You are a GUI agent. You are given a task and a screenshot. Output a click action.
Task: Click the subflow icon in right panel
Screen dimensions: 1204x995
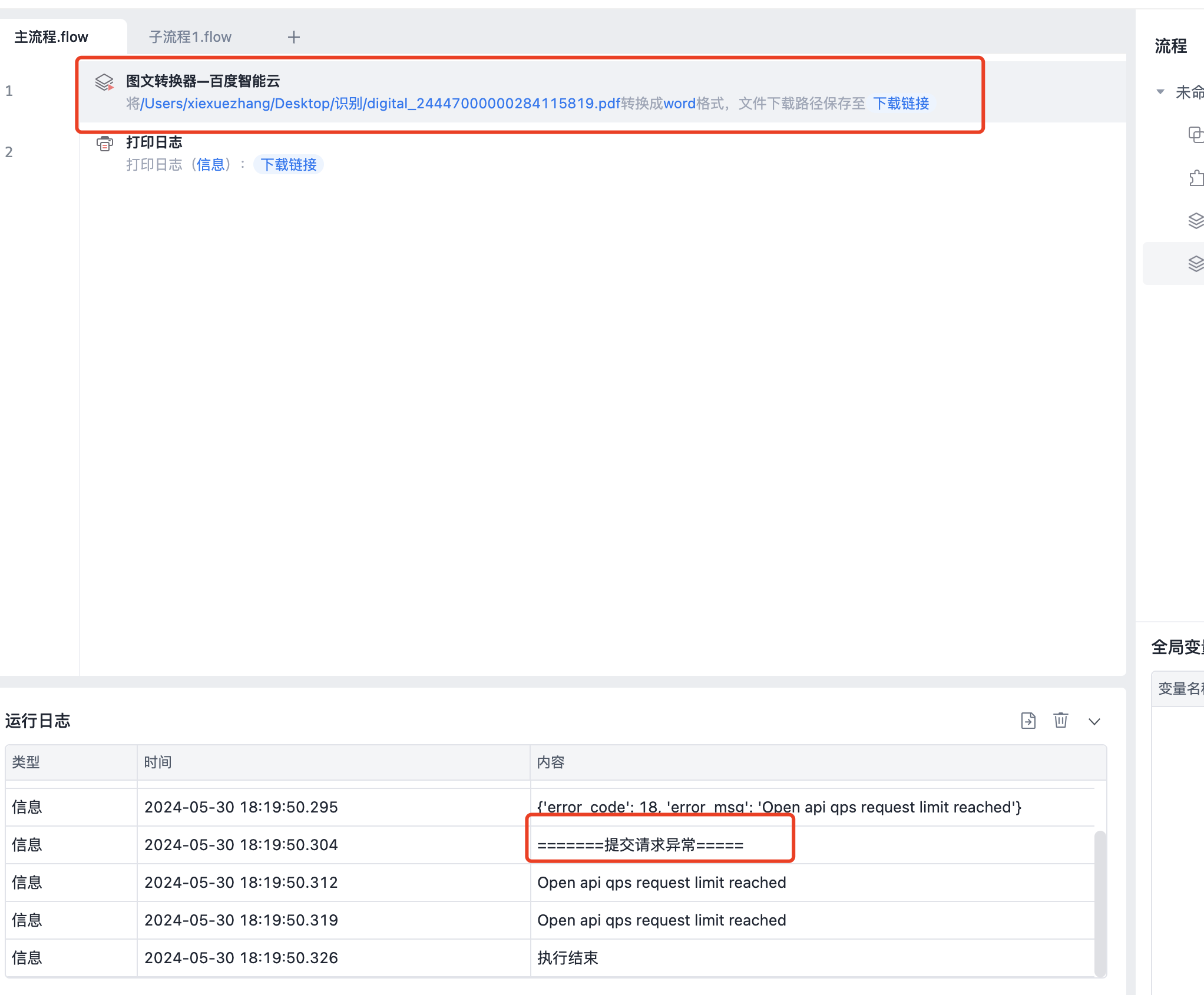pos(1195,135)
